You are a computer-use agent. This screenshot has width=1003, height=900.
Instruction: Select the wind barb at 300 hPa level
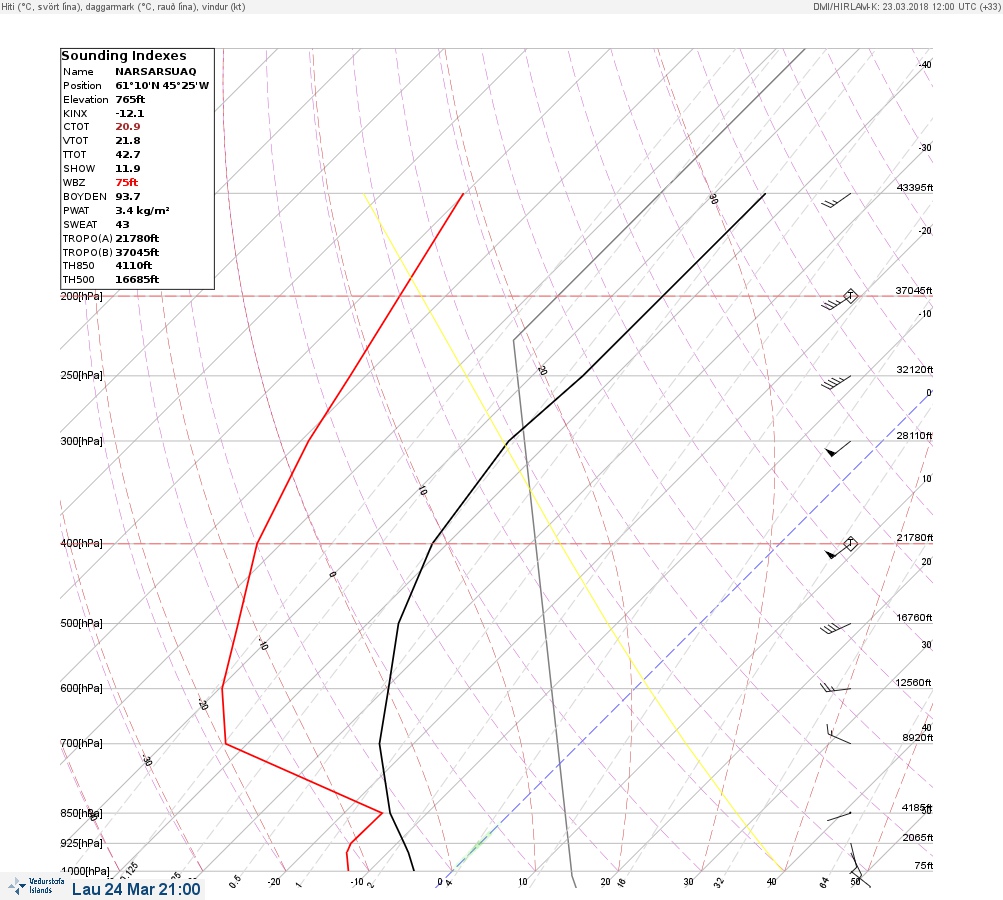pos(838,448)
